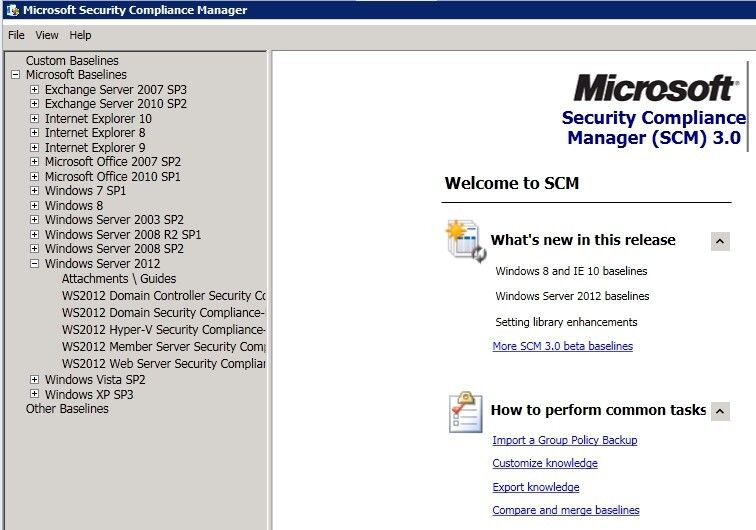Open Import a Group Policy Backup link
Screen dimensions: 756x530
pos(565,440)
